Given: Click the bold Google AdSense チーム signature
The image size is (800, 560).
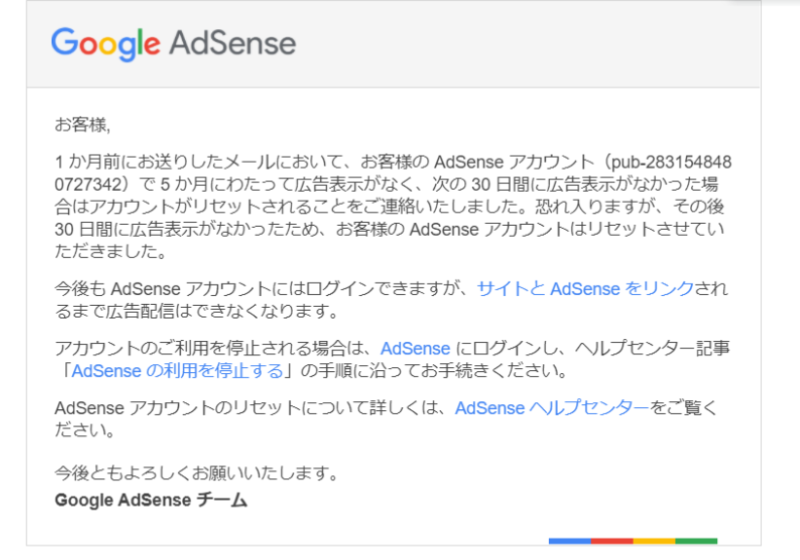Looking at the screenshot, I should (150, 500).
